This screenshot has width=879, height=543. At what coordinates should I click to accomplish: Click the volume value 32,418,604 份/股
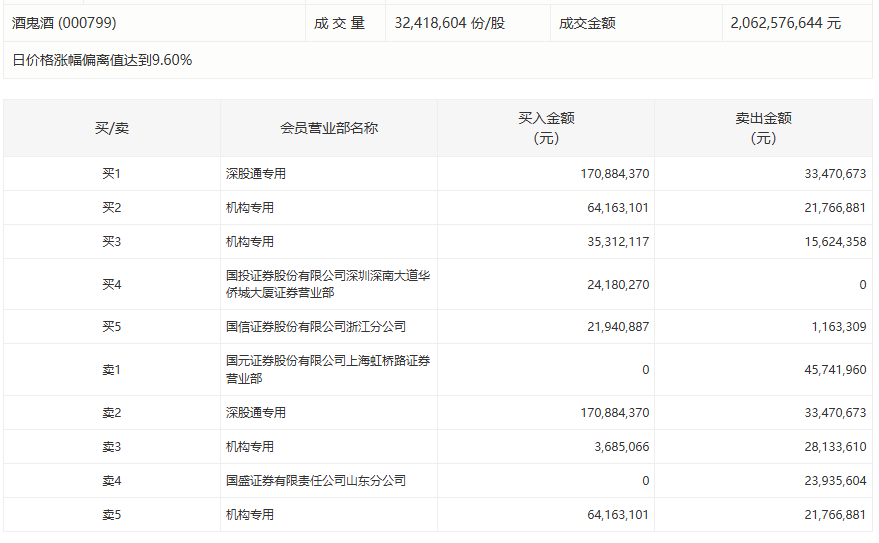(x=450, y=23)
